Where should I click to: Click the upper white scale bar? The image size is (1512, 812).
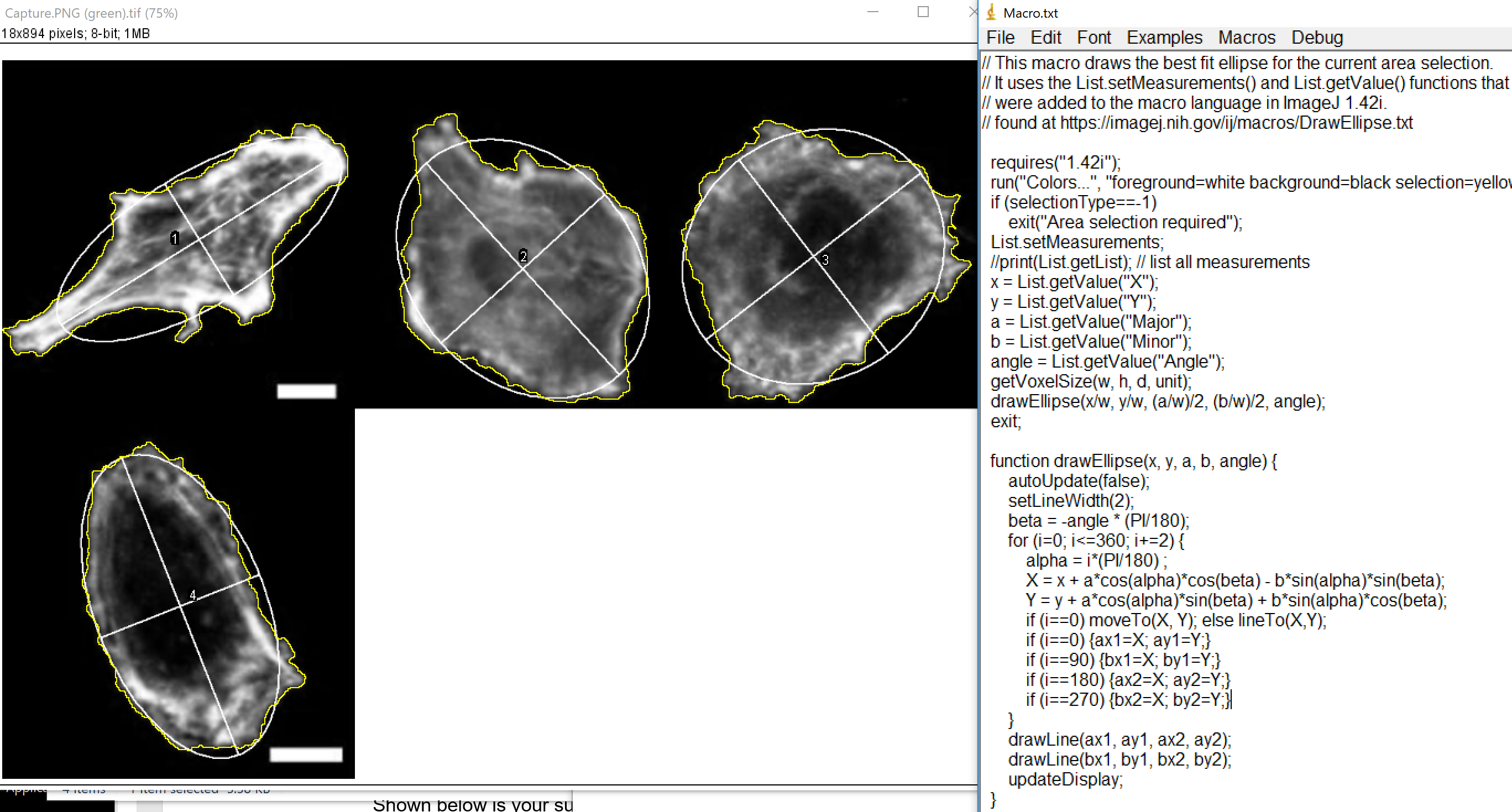pos(306,391)
